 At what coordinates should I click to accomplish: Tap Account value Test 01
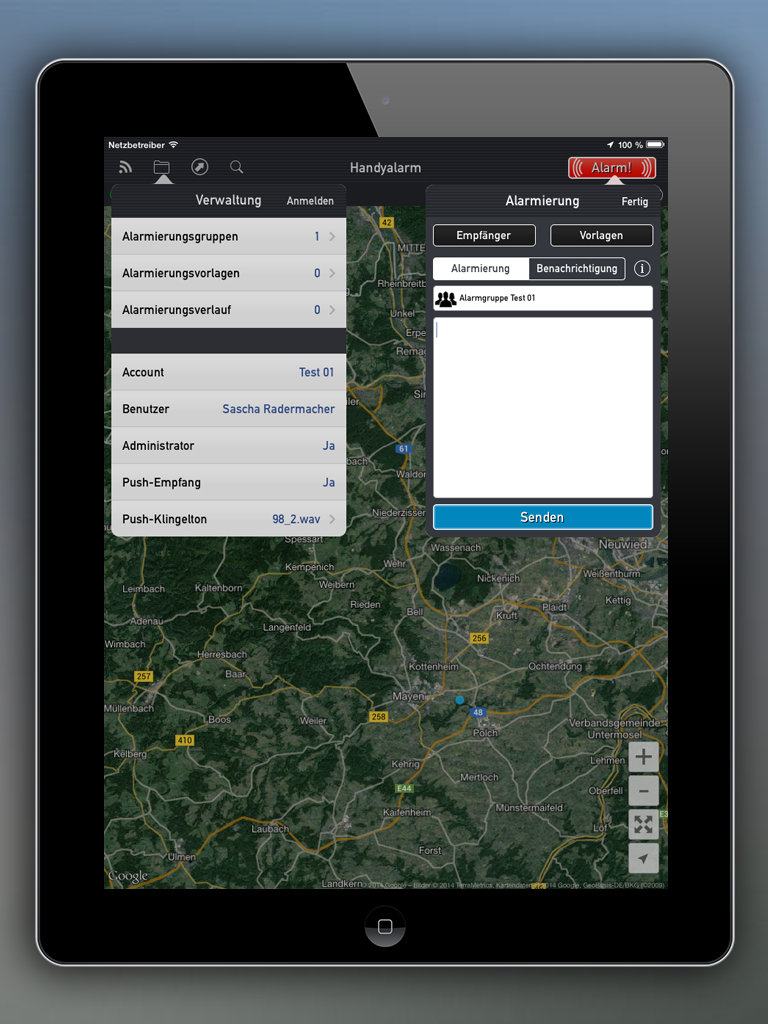[316, 372]
